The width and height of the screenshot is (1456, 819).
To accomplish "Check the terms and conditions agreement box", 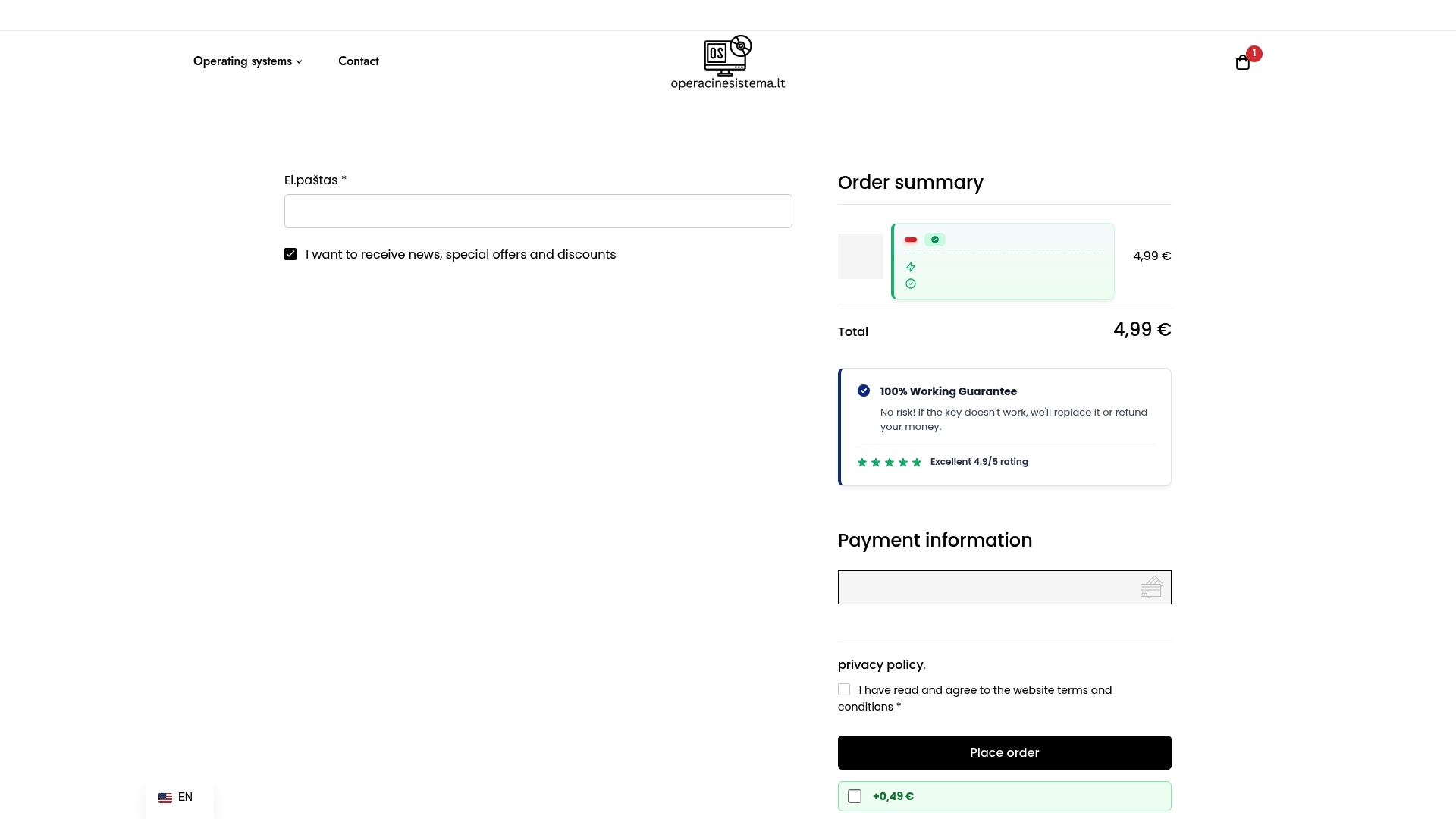I will click(844, 689).
